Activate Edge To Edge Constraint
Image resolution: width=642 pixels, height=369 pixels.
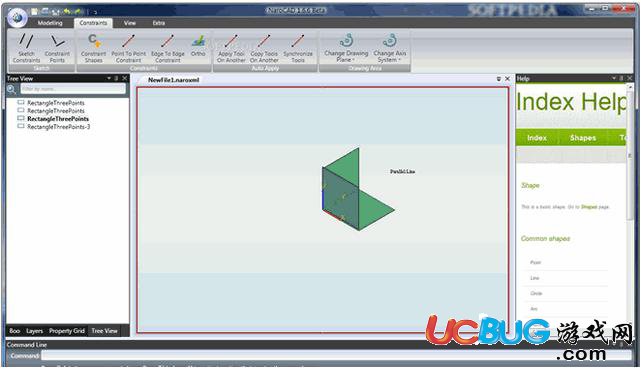click(x=168, y=48)
